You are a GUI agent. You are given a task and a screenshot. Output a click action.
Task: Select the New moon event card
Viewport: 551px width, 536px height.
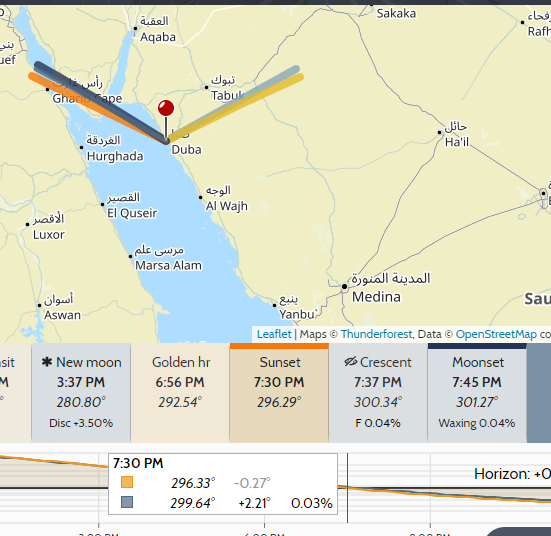coord(81,393)
